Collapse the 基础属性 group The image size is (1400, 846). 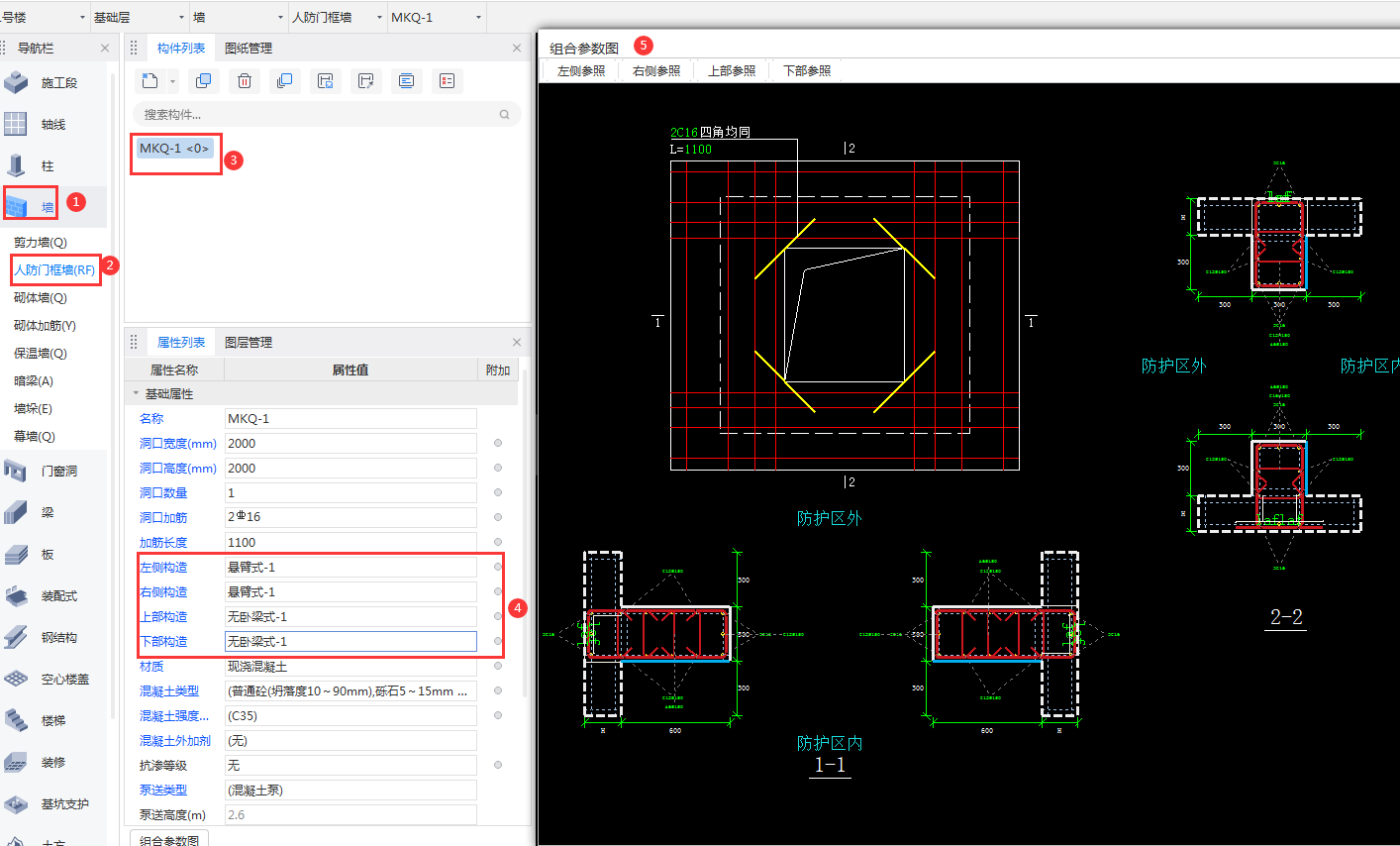137,394
